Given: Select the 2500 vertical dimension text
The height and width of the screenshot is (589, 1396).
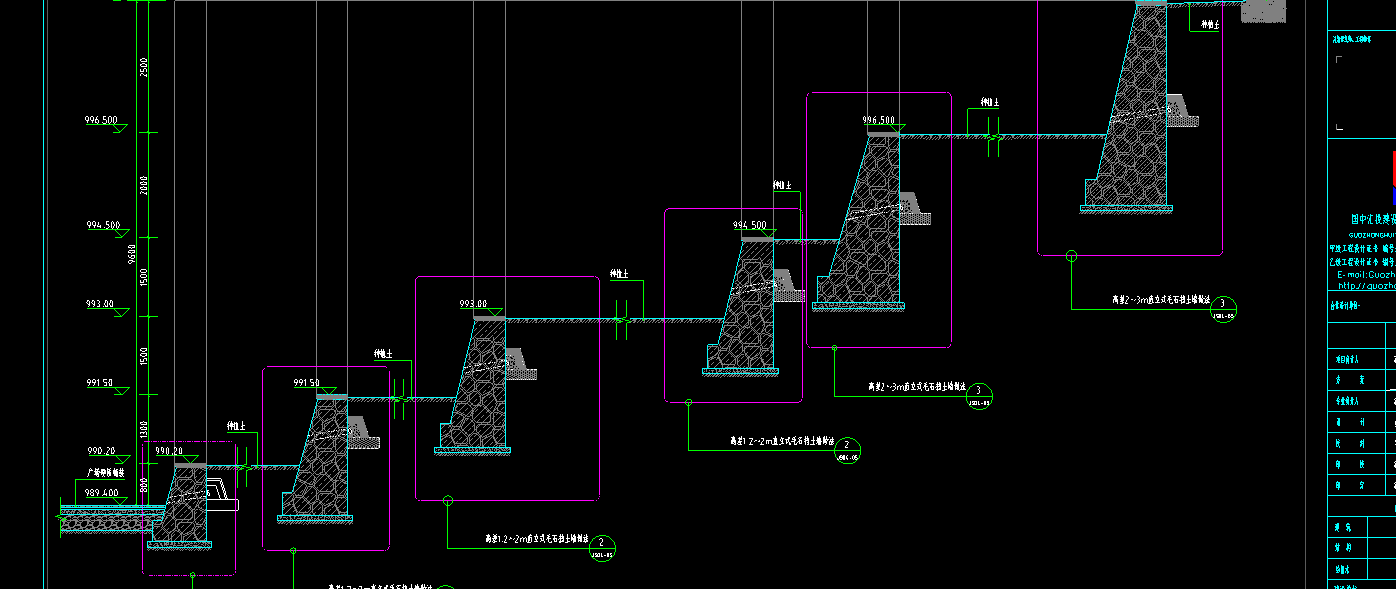Looking at the screenshot, I should click(x=144, y=67).
